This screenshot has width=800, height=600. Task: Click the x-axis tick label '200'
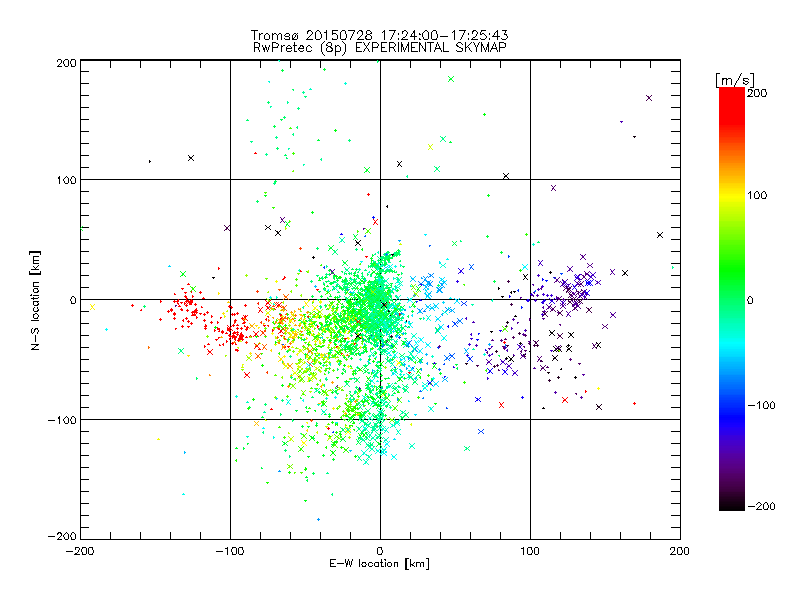point(680,552)
